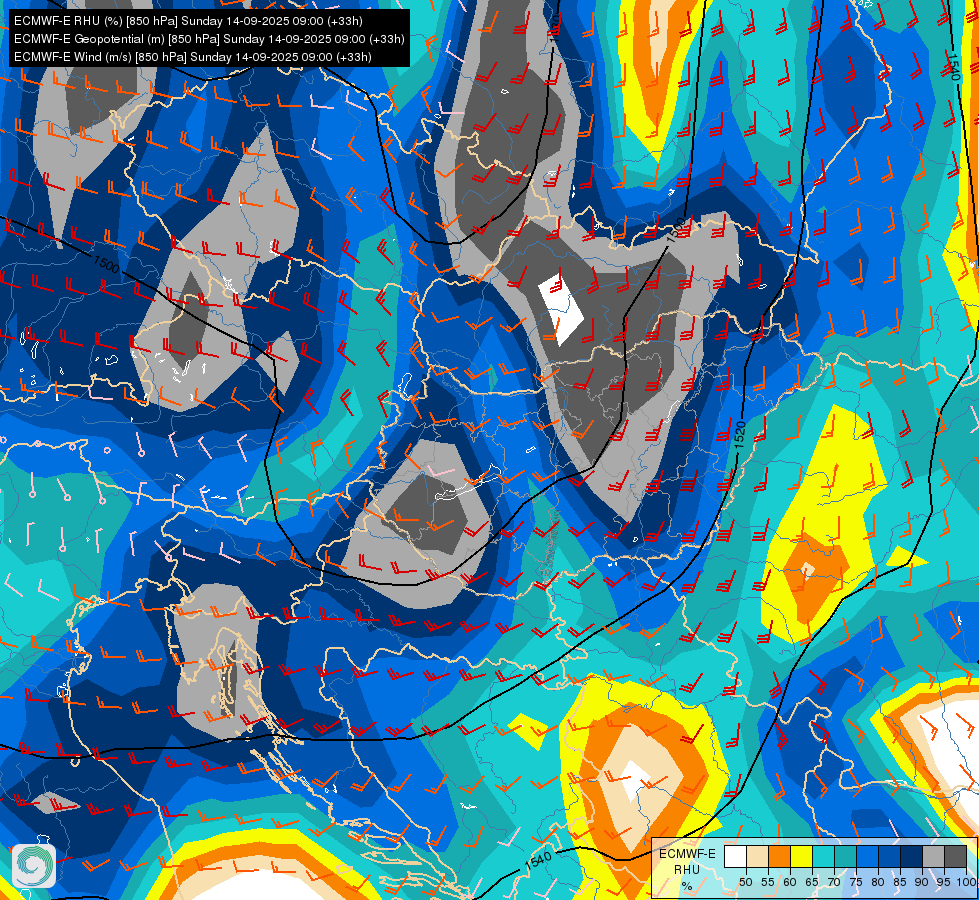
Task: Click the 'ECMWF-E RHU (%)' title line
Action: click(x=188, y=21)
